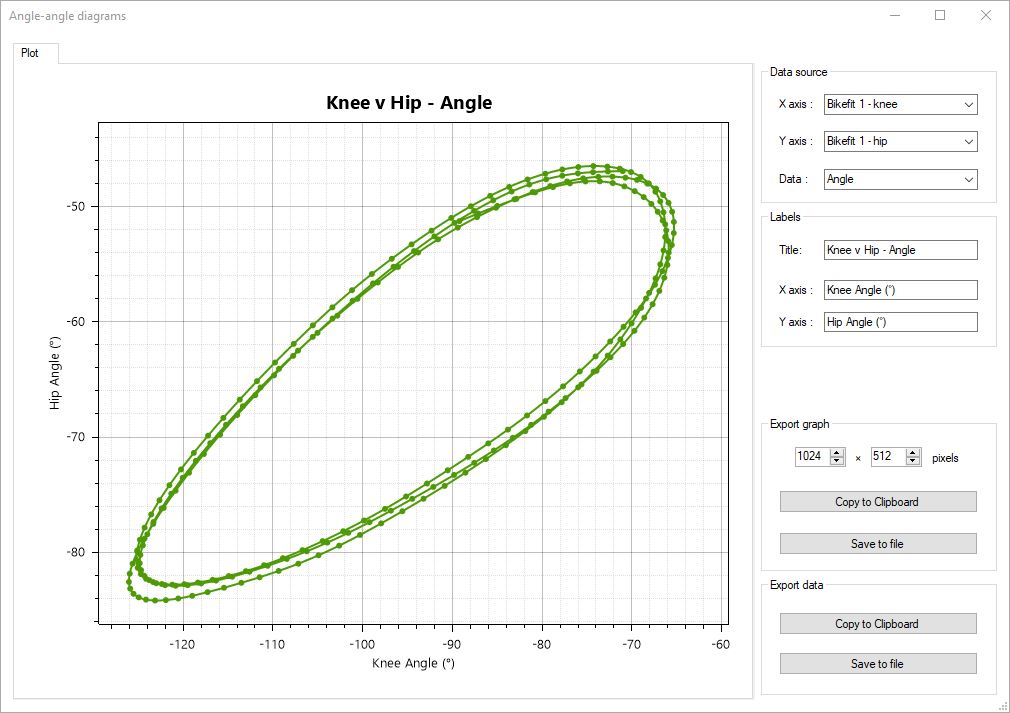This screenshot has width=1010, height=713.
Task: Click the export height value 512
Action: (886, 457)
